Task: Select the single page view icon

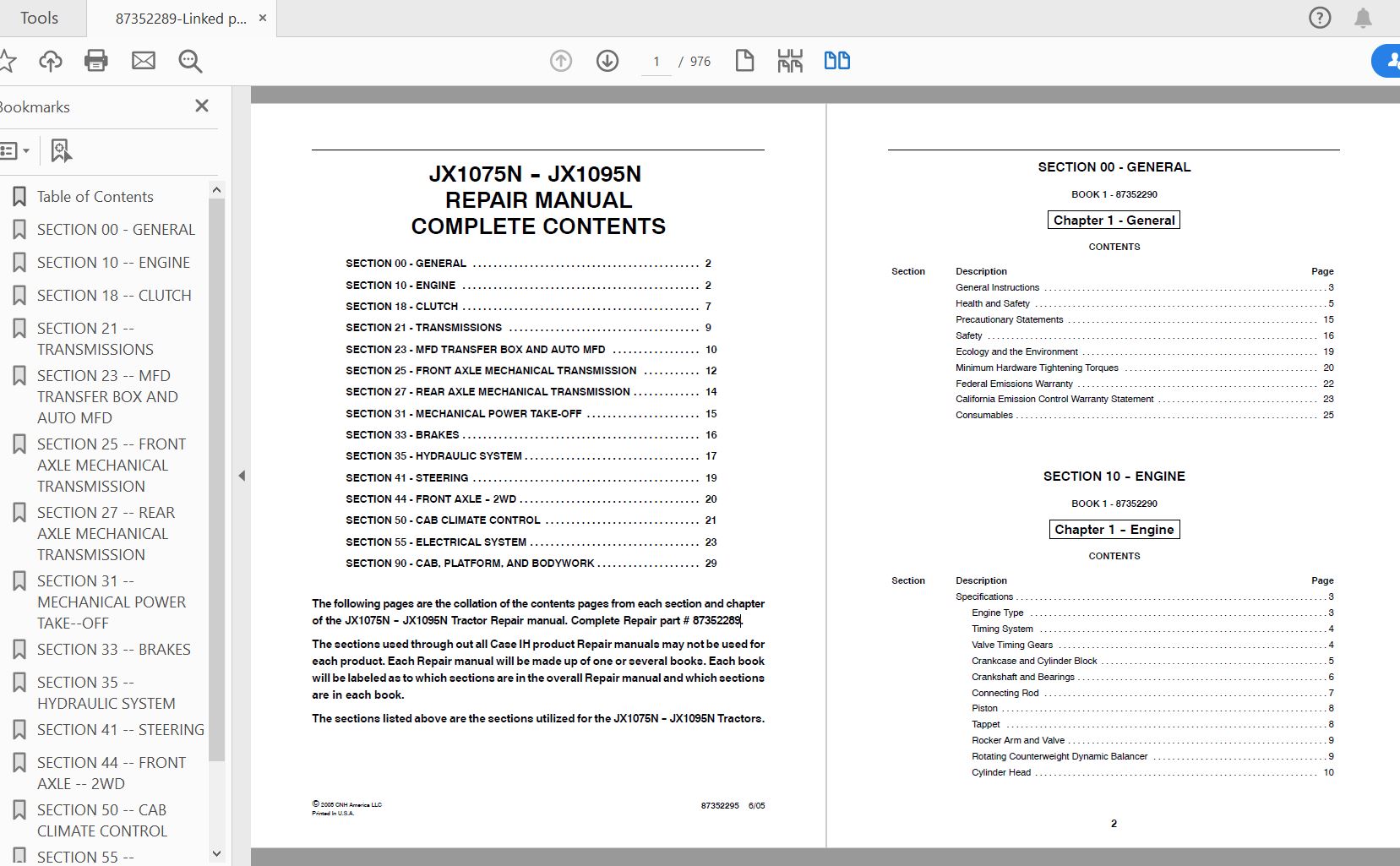Action: pos(744,61)
